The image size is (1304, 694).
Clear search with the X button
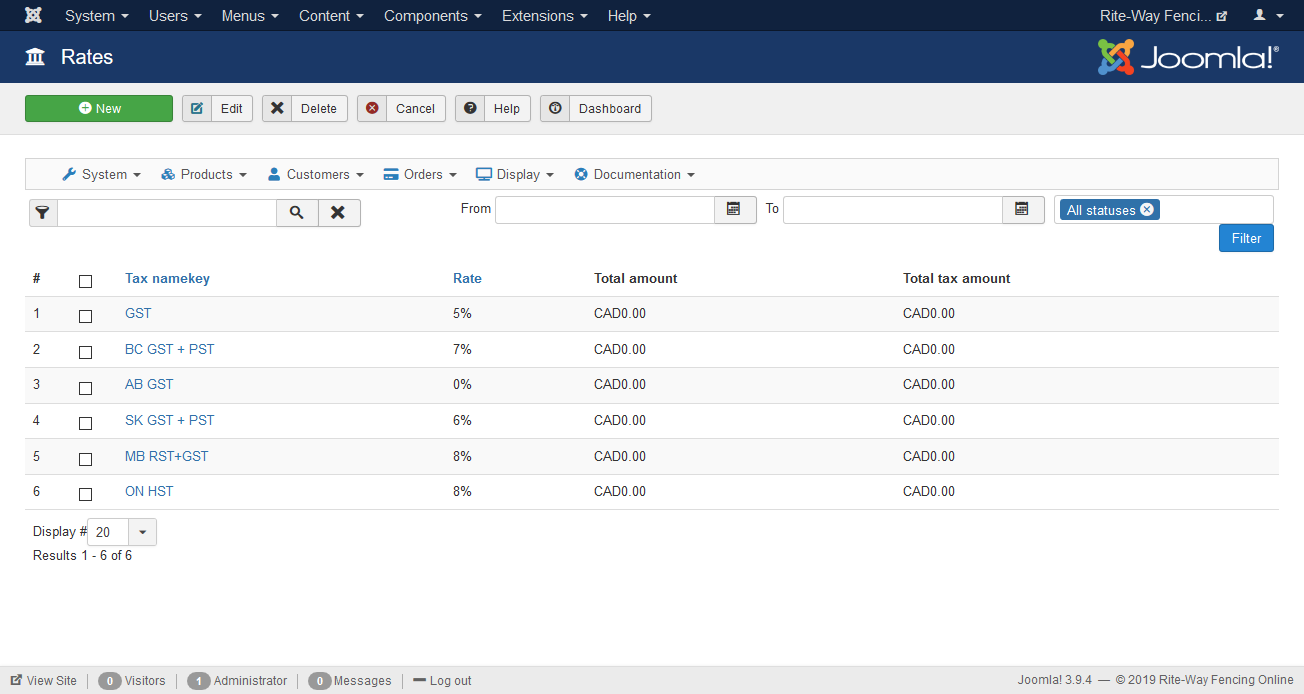[x=339, y=213]
